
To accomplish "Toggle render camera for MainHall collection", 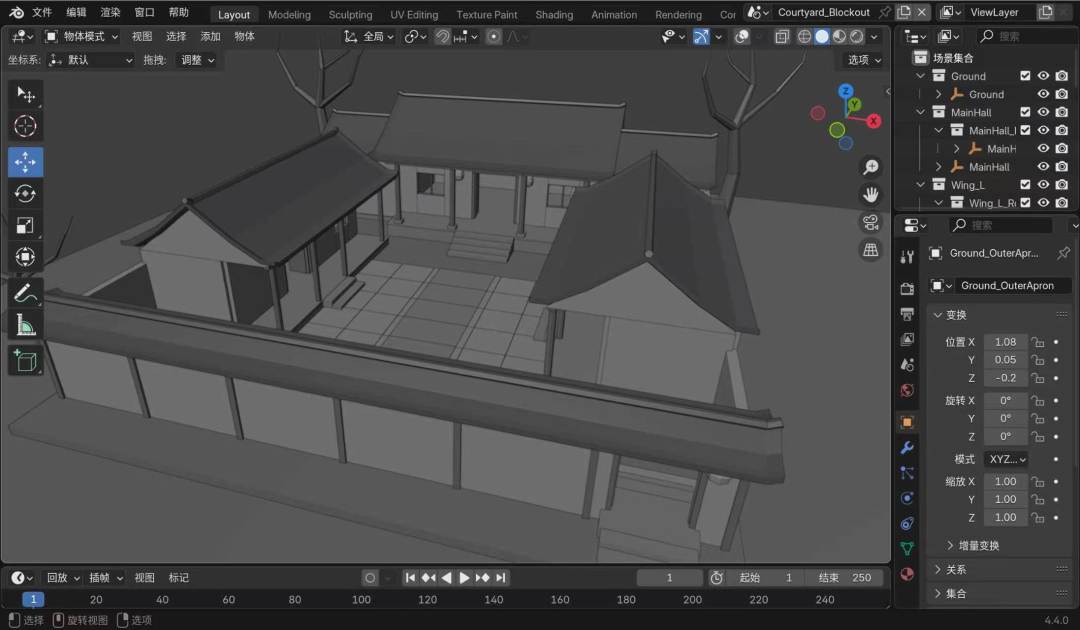I will click(1062, 112).
